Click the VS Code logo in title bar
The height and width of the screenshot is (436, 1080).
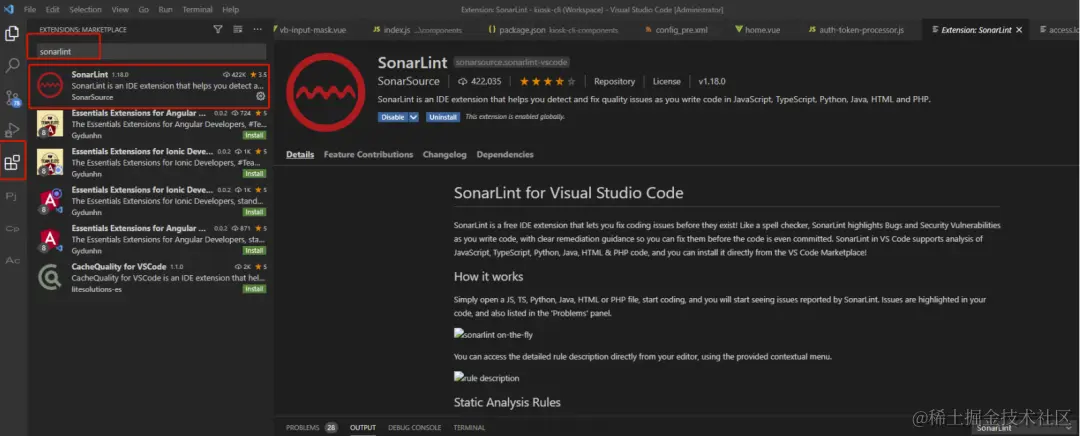(x=8, y=9)
